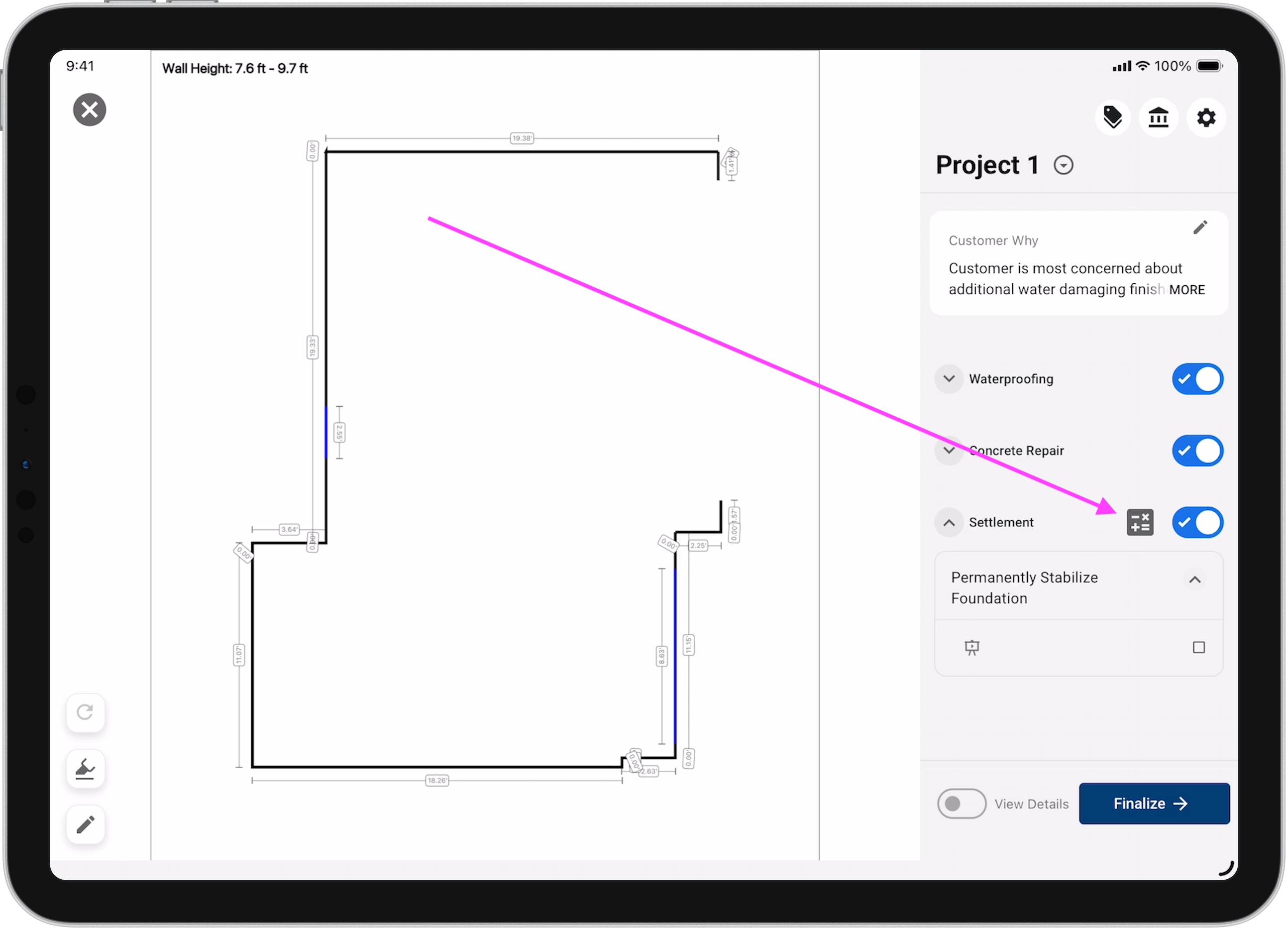Expand the Waterproofing section
Viewport: 1288px width, 930px height.
click(x=949, y=379)
